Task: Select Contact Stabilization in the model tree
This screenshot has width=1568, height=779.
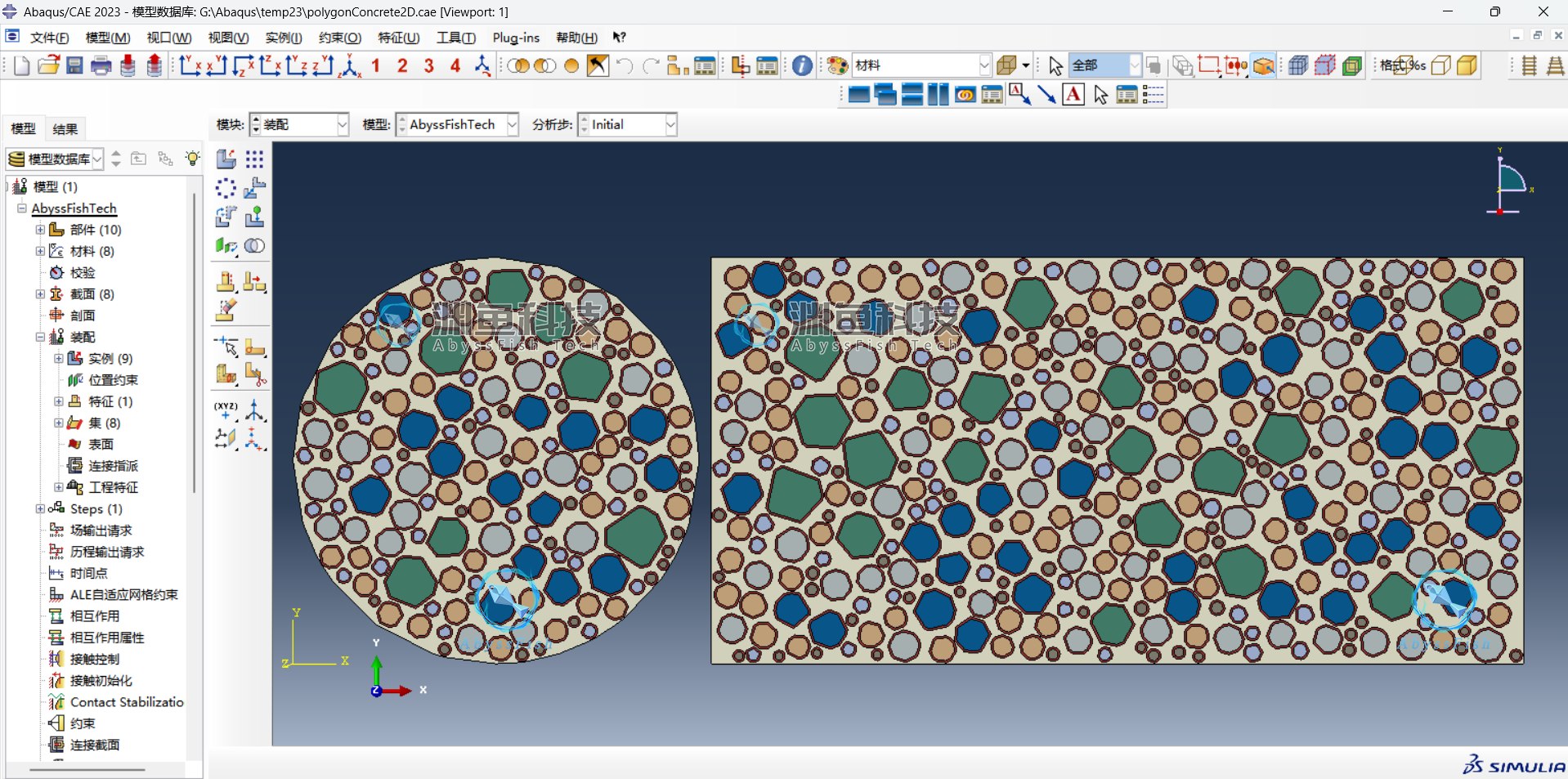Action: pos(126,702)
